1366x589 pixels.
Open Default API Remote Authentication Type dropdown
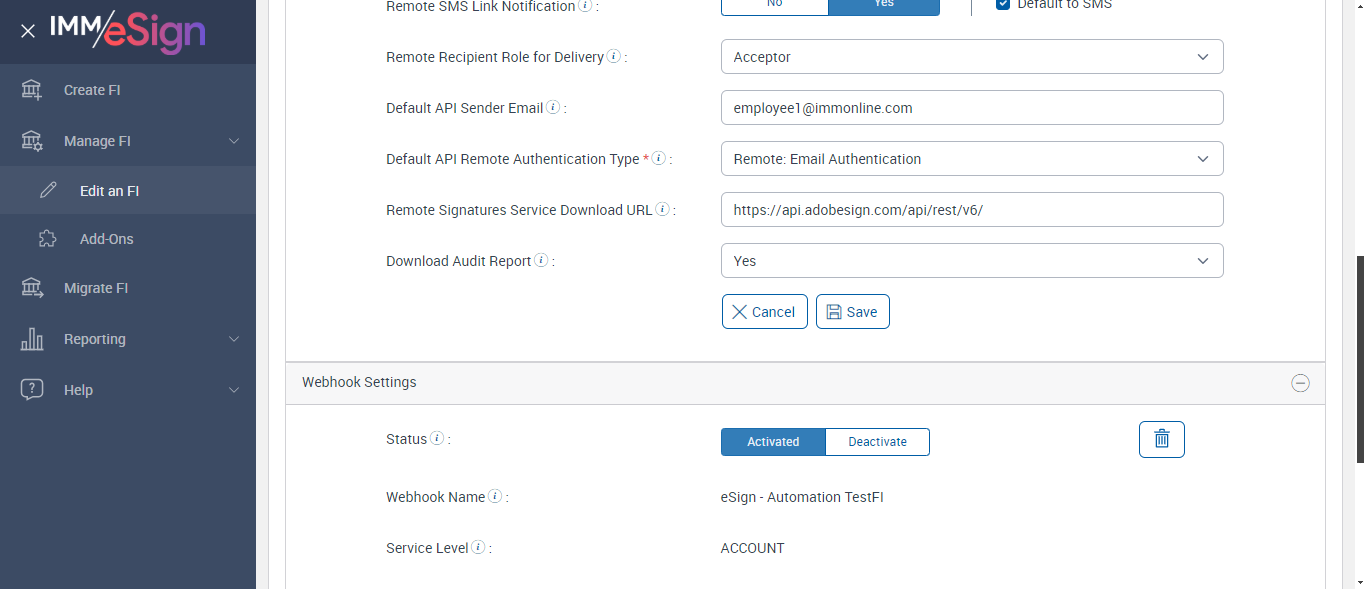click(x=971, y=159)
